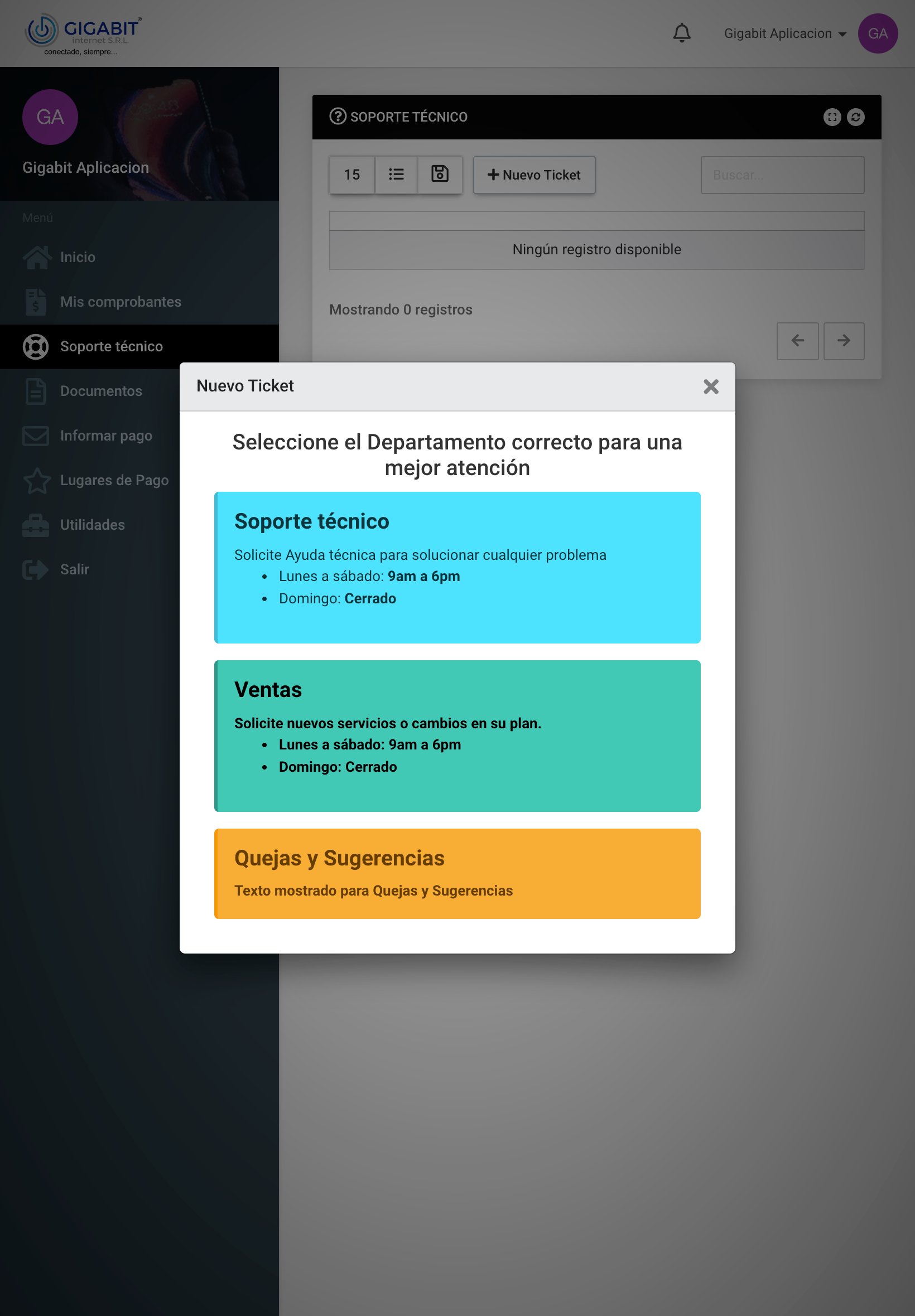This screenshot has width=915, height=1316.
Task: Select the Quejas y Sugerencias card
Action: (457, 873)
